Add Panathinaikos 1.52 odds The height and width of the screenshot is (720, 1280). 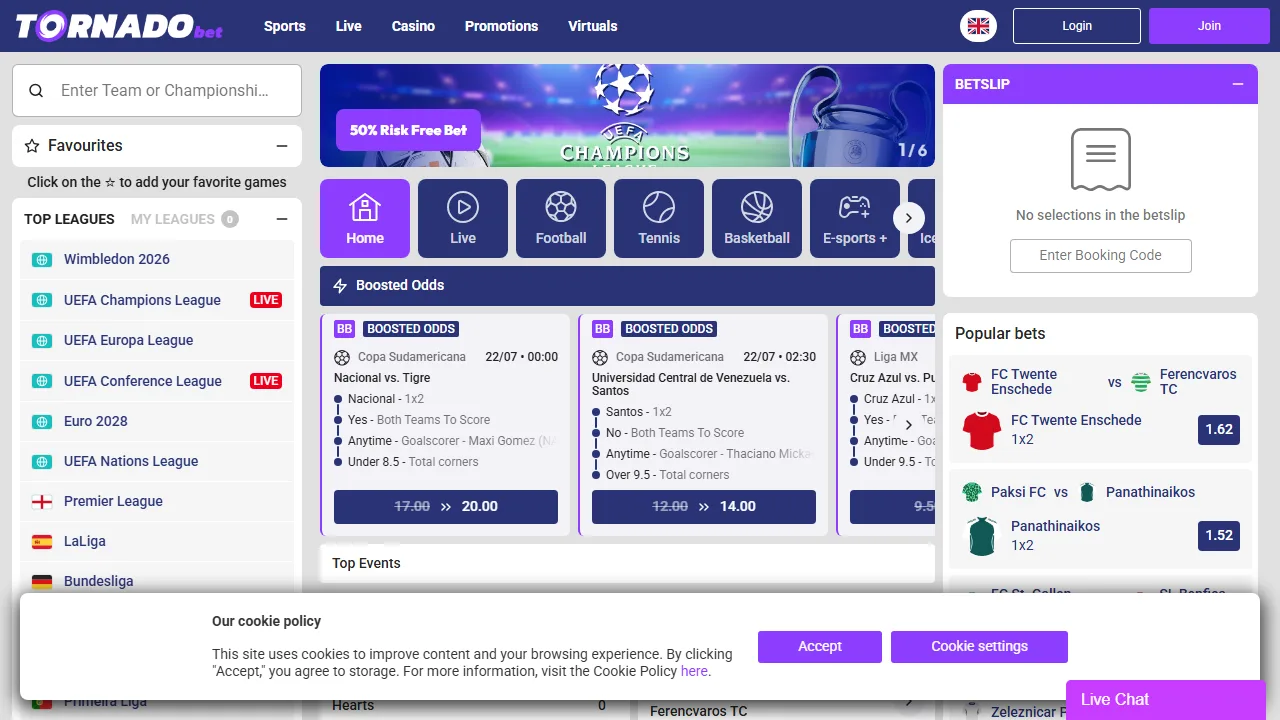(x=1219, y=536)
